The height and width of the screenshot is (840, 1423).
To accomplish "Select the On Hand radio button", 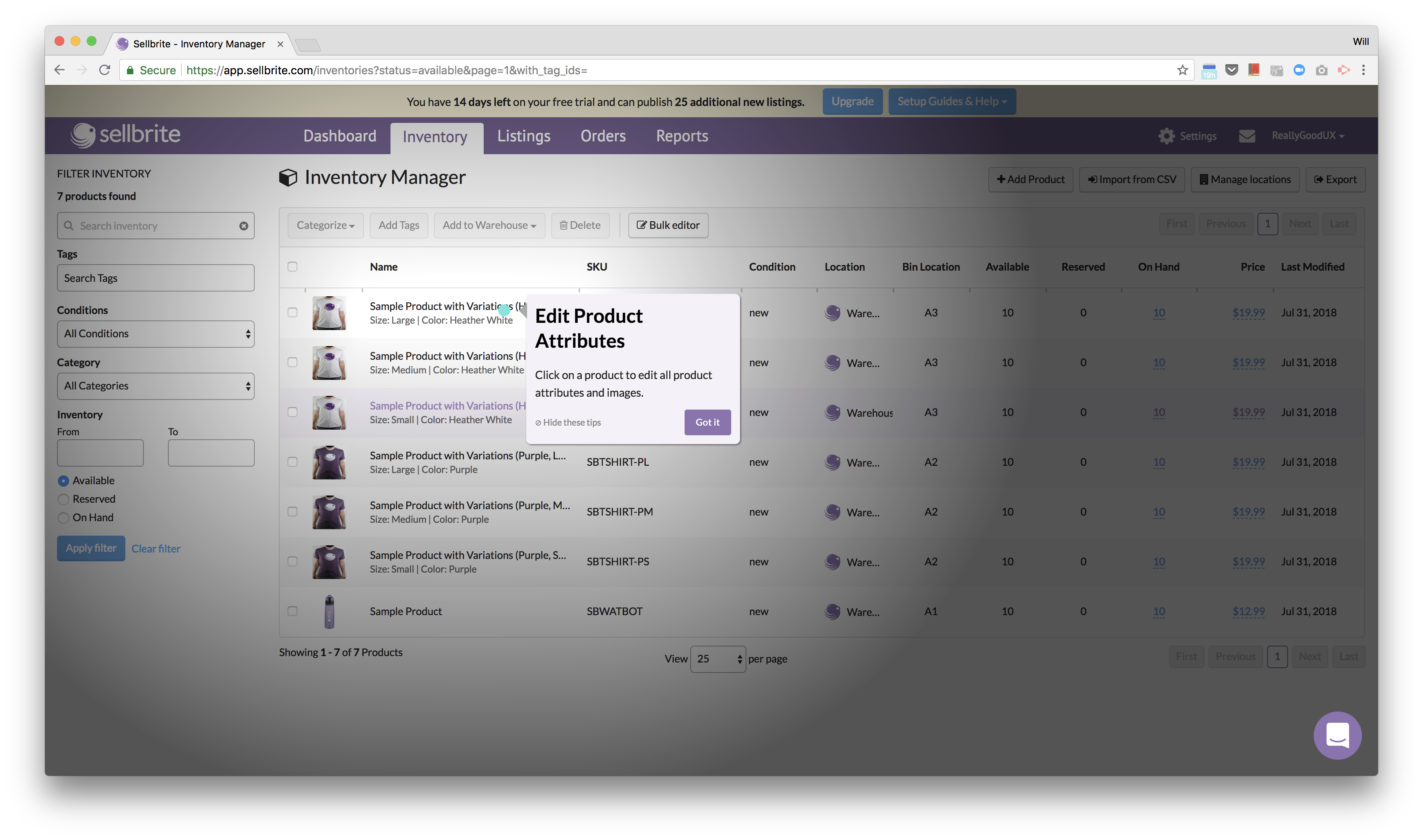I will tap(63, 518).
